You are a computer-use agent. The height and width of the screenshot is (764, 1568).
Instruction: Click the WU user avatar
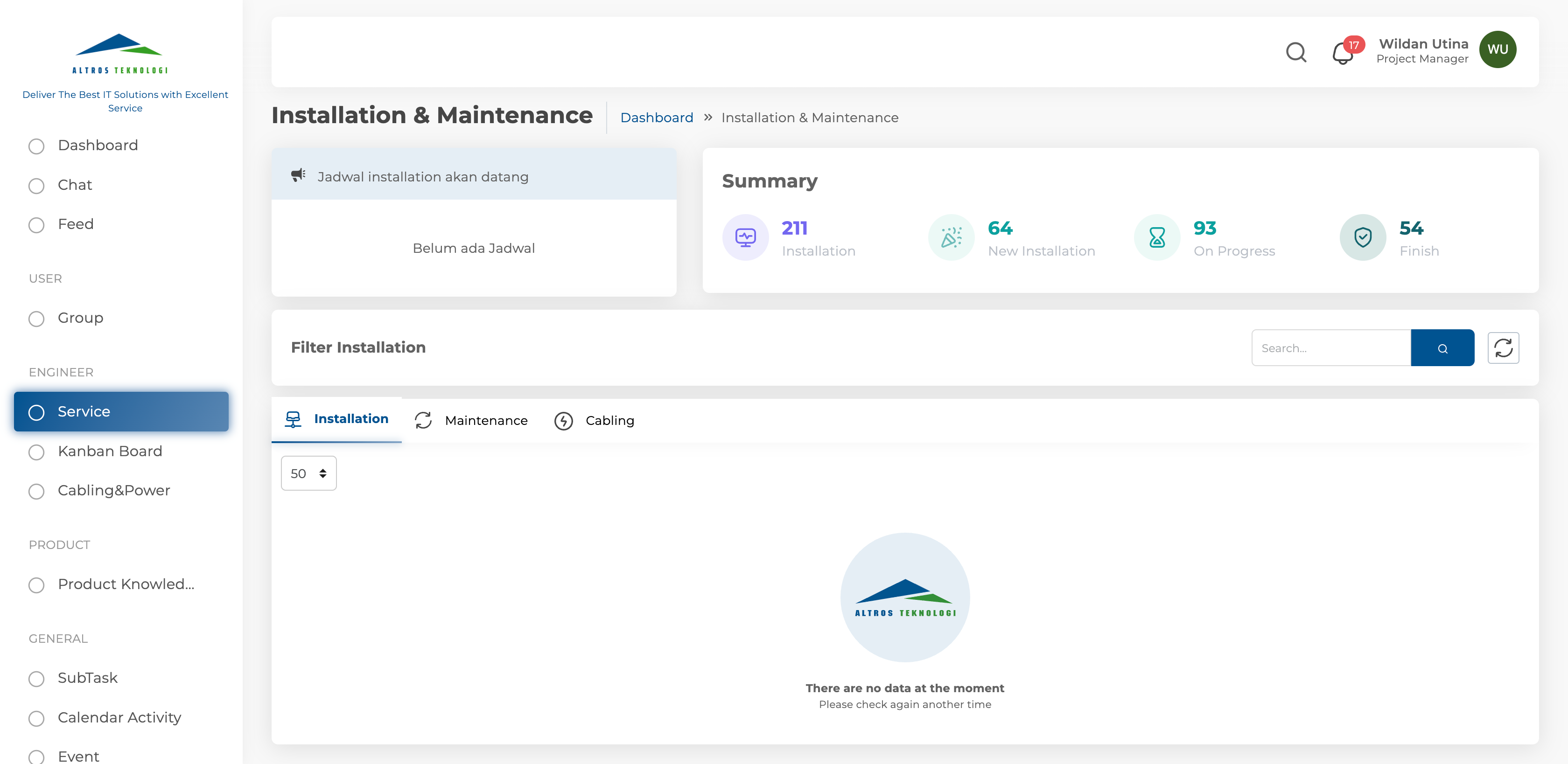pyautogui.click(x=1498, y=50)
